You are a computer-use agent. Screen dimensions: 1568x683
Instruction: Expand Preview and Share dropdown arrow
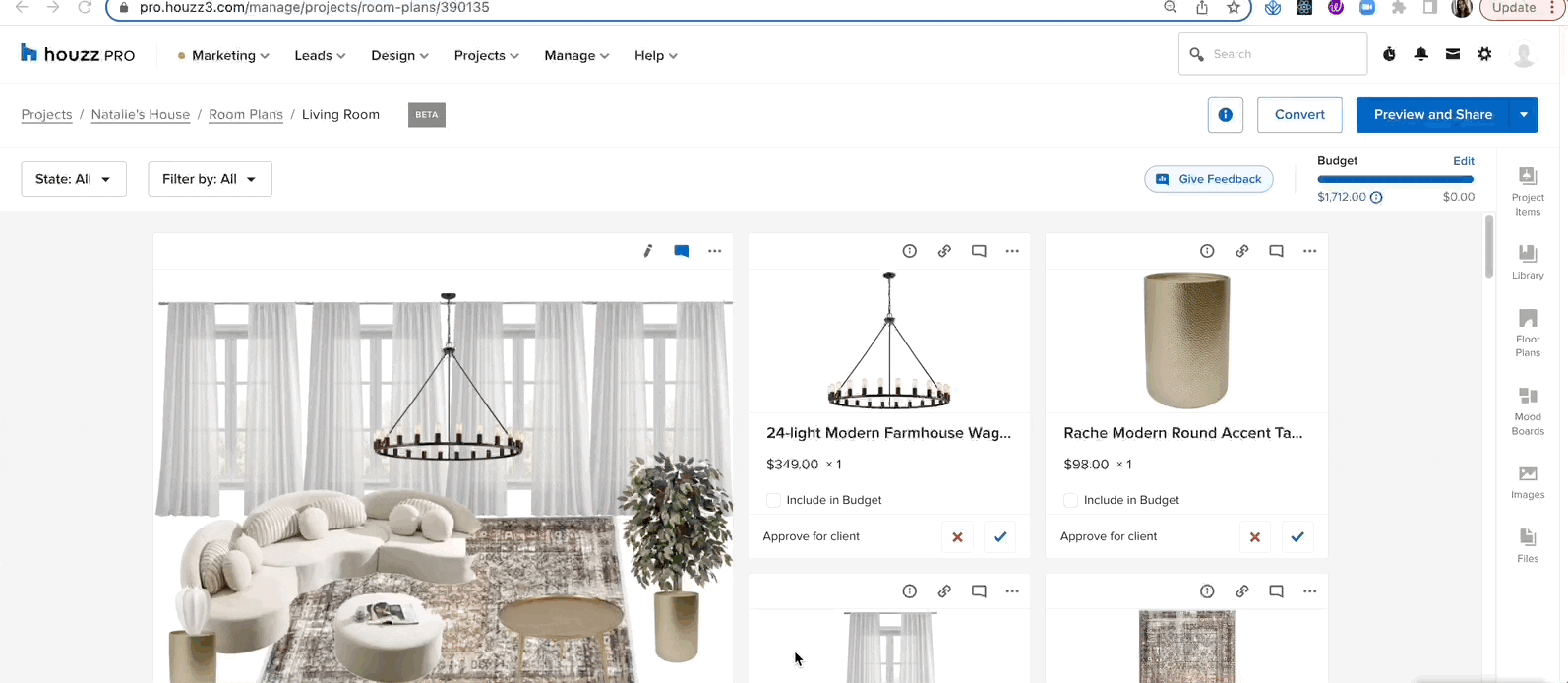pyautogui.click(x=1524, y=115)
